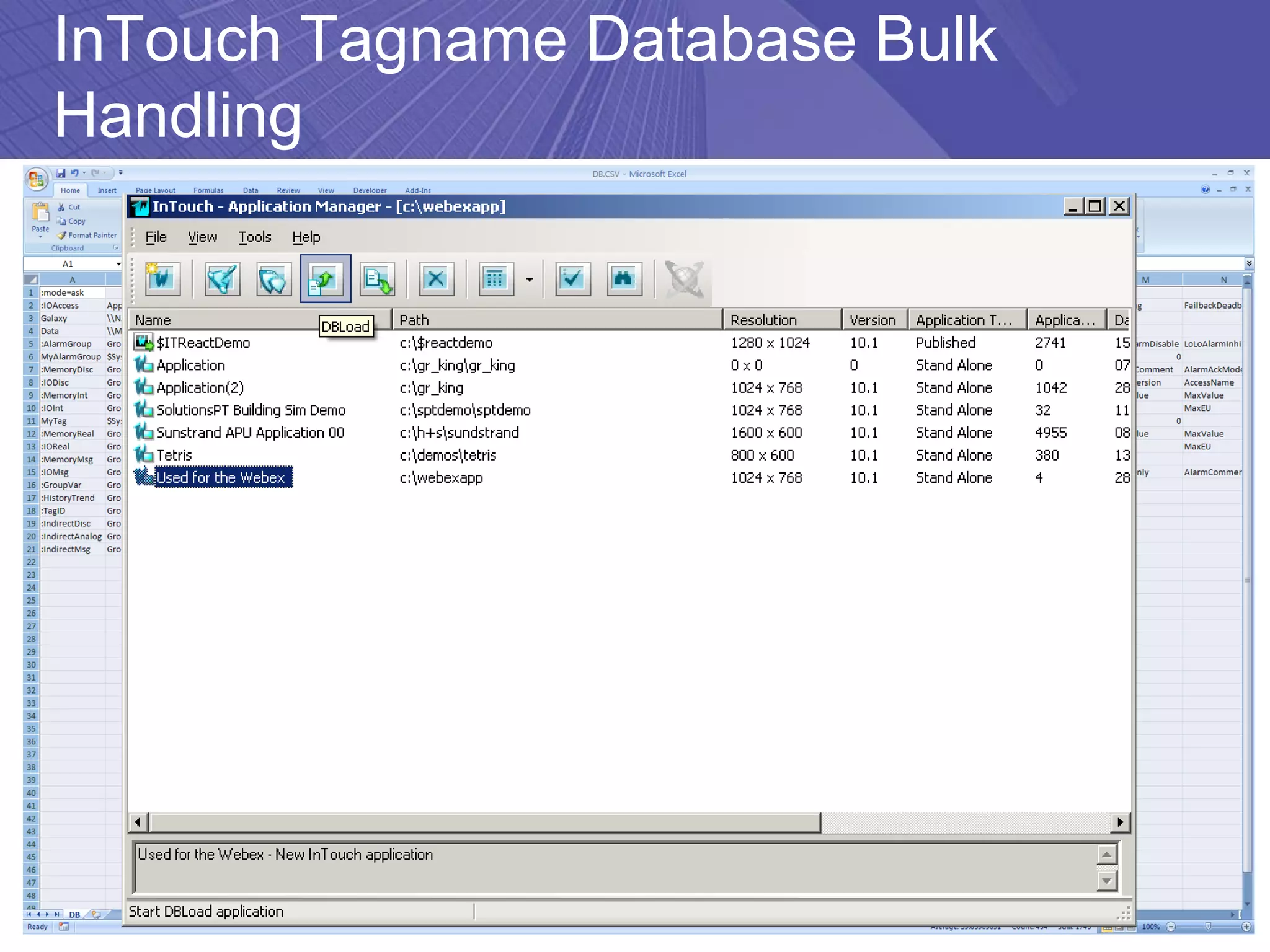Click the $ITReactDemo row icon

point(144,342)
